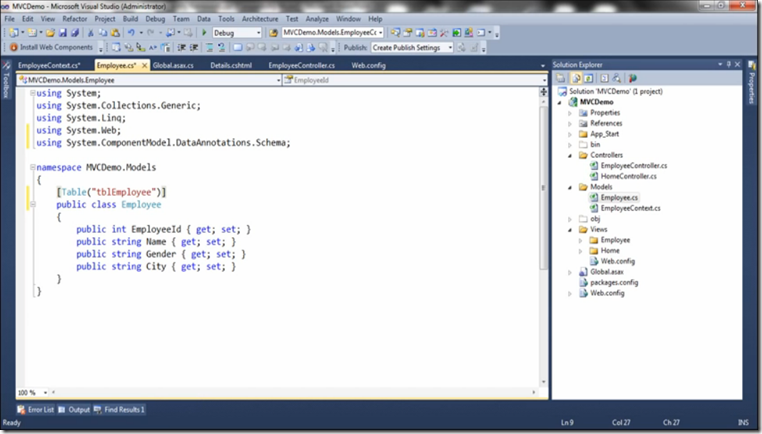Screen dimensions: 762x434
Task: Open the MVCDemo.Models.Employee class dropdown
Action: 149,80
